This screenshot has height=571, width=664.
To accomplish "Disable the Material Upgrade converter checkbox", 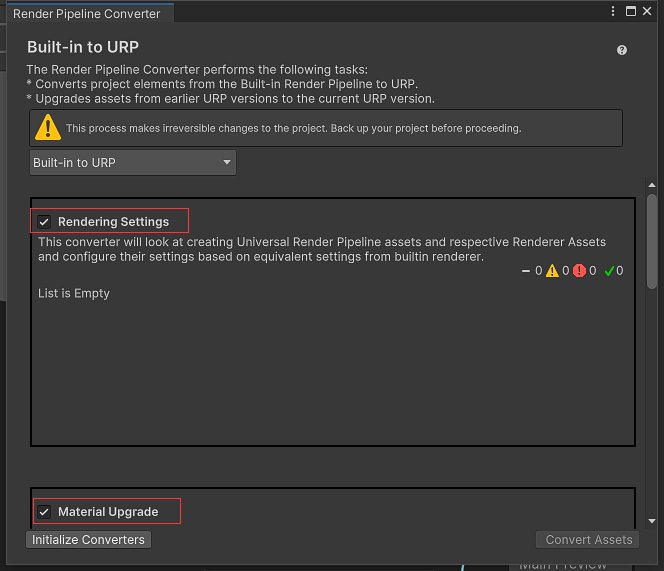I will pyautogui.click(x=44, y=512).
